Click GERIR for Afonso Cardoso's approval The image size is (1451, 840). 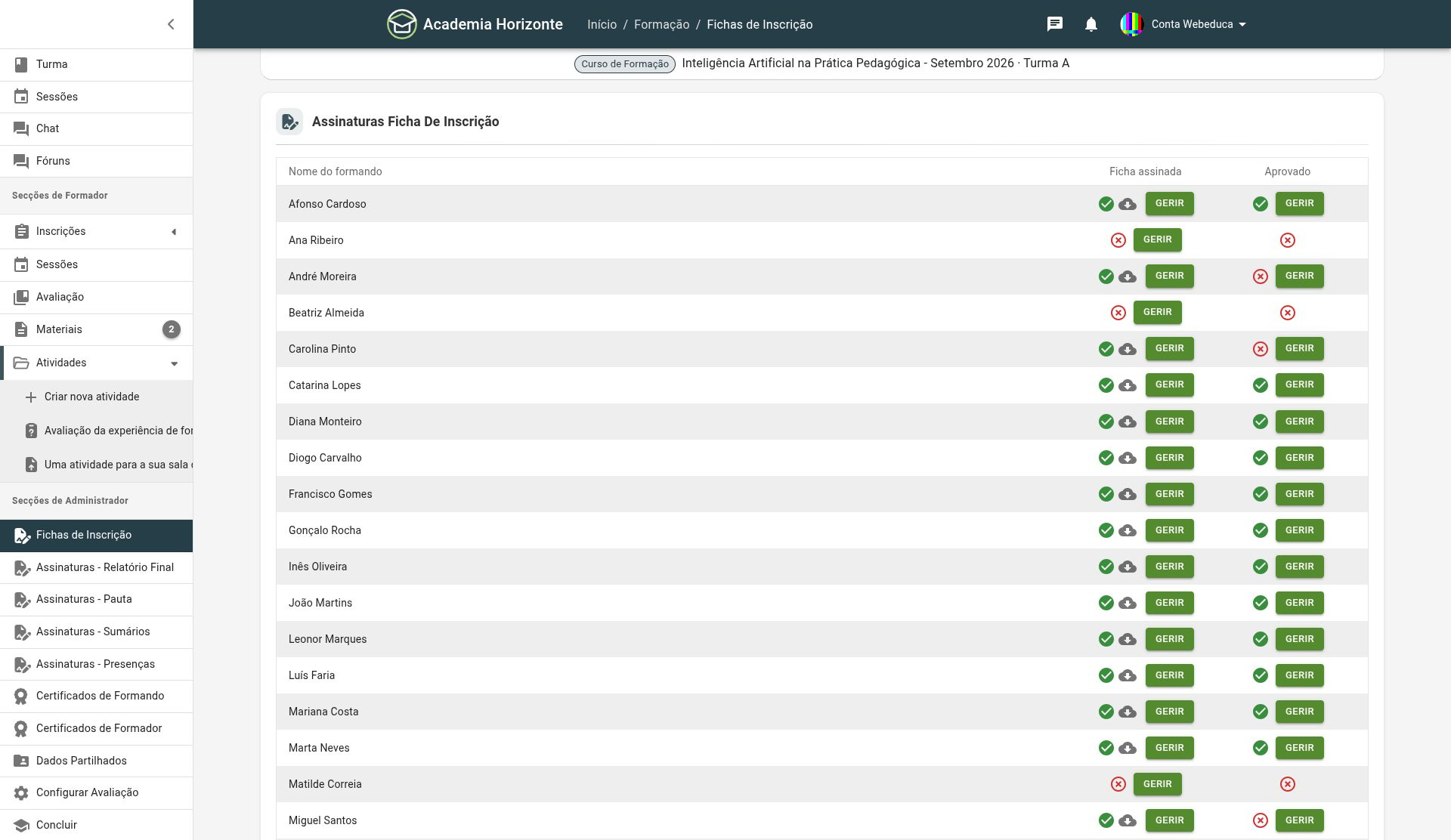[1300, 203]
